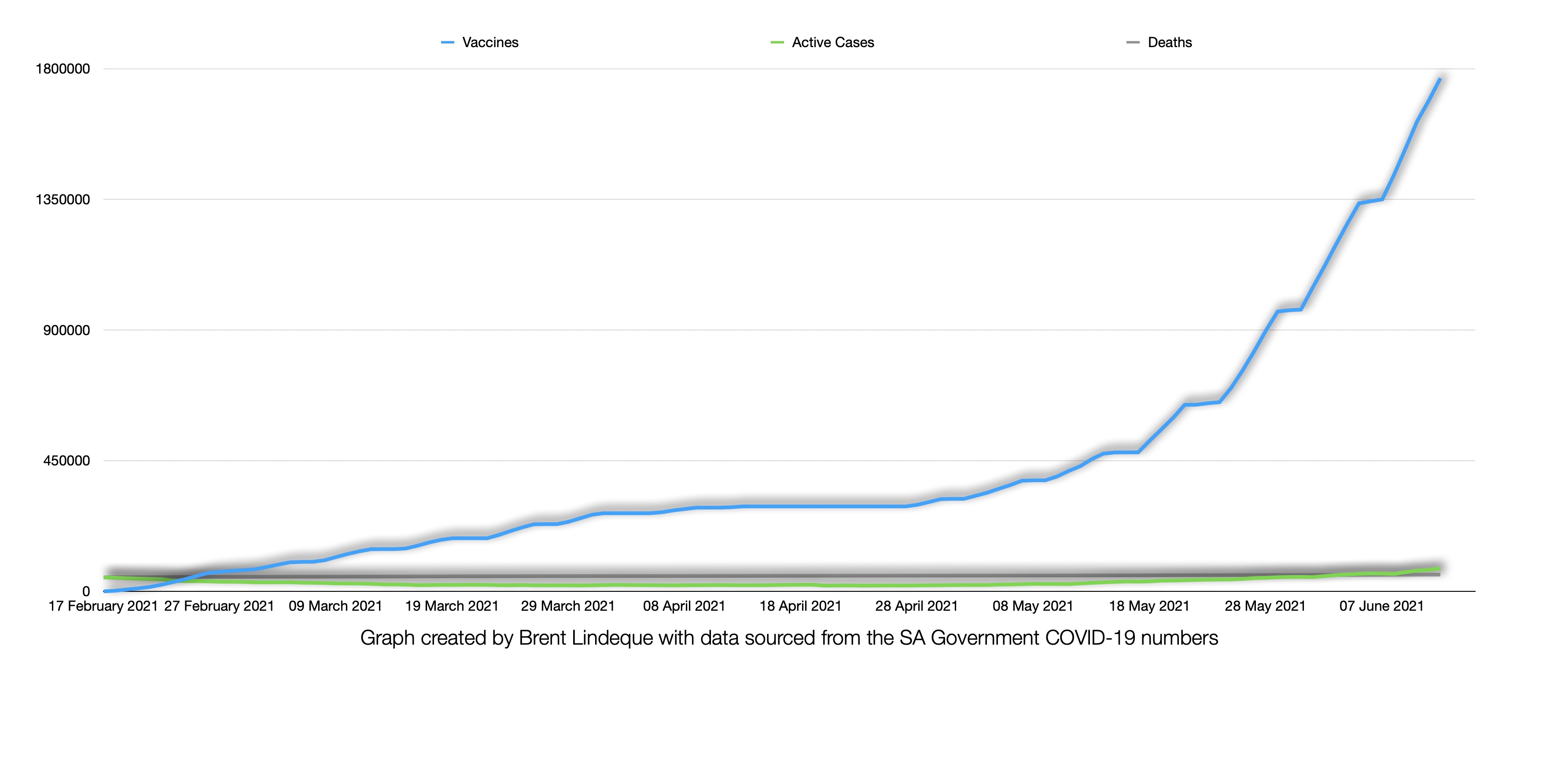This screenshot has height=760, width=1568.
Task: Click the peak end of Vaccines line
Action: point(1439,79)
